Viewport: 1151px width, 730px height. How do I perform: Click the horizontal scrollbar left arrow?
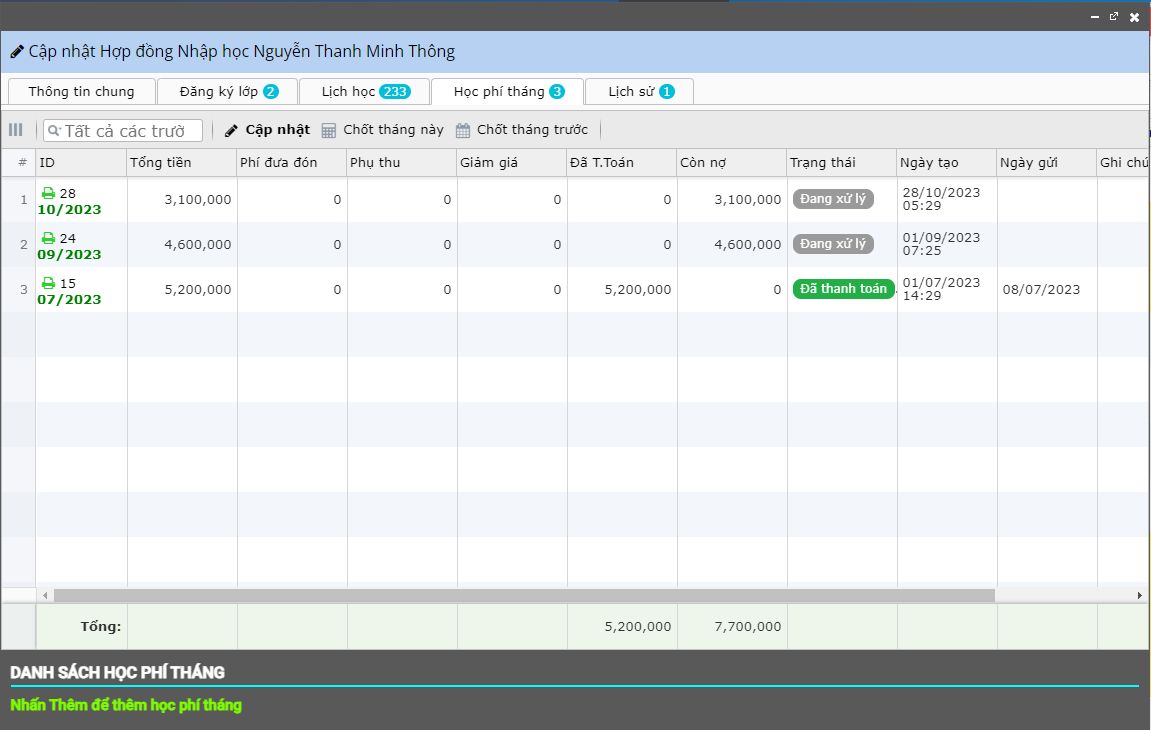click(45, 595)
